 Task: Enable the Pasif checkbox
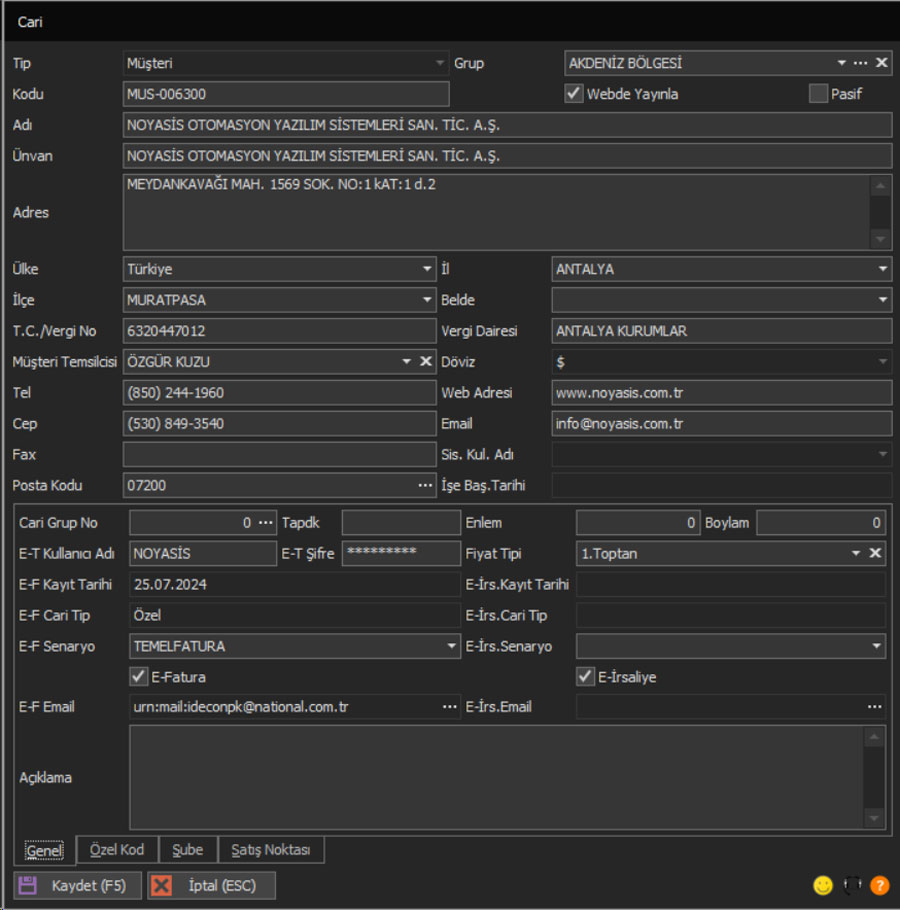tap(818, 93)
